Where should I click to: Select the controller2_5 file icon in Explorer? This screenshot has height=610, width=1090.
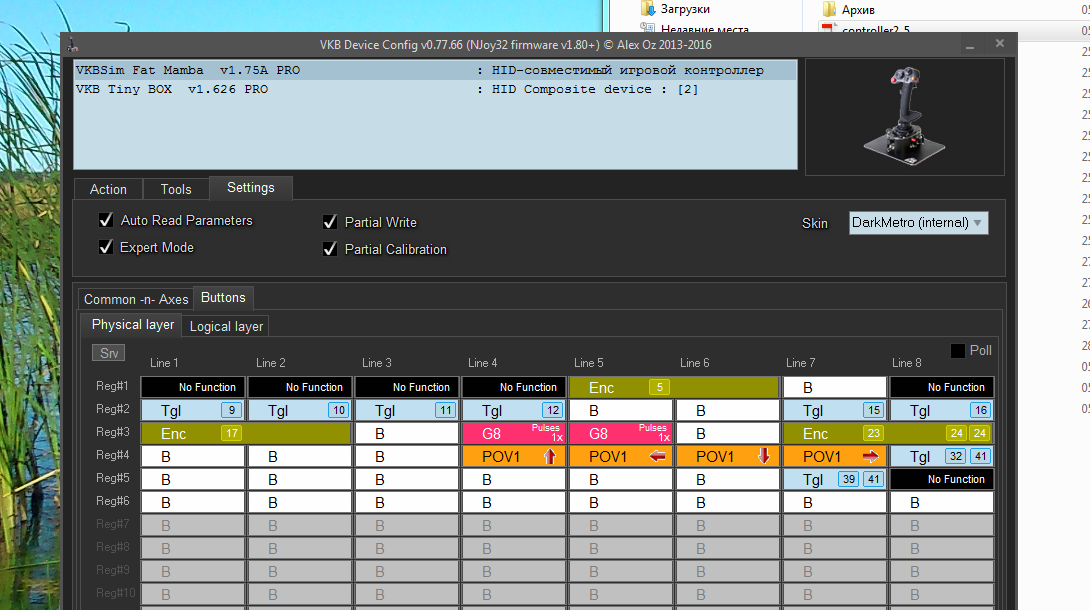[828, 30]
